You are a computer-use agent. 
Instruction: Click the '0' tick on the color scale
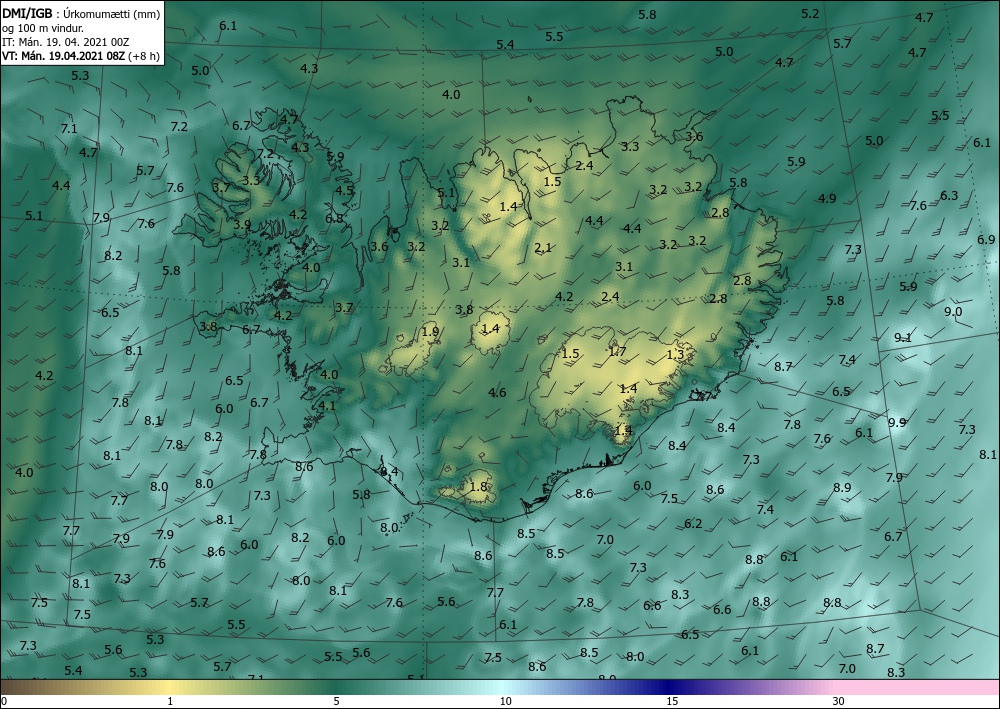pyautogui.click(x=4, y=701)
